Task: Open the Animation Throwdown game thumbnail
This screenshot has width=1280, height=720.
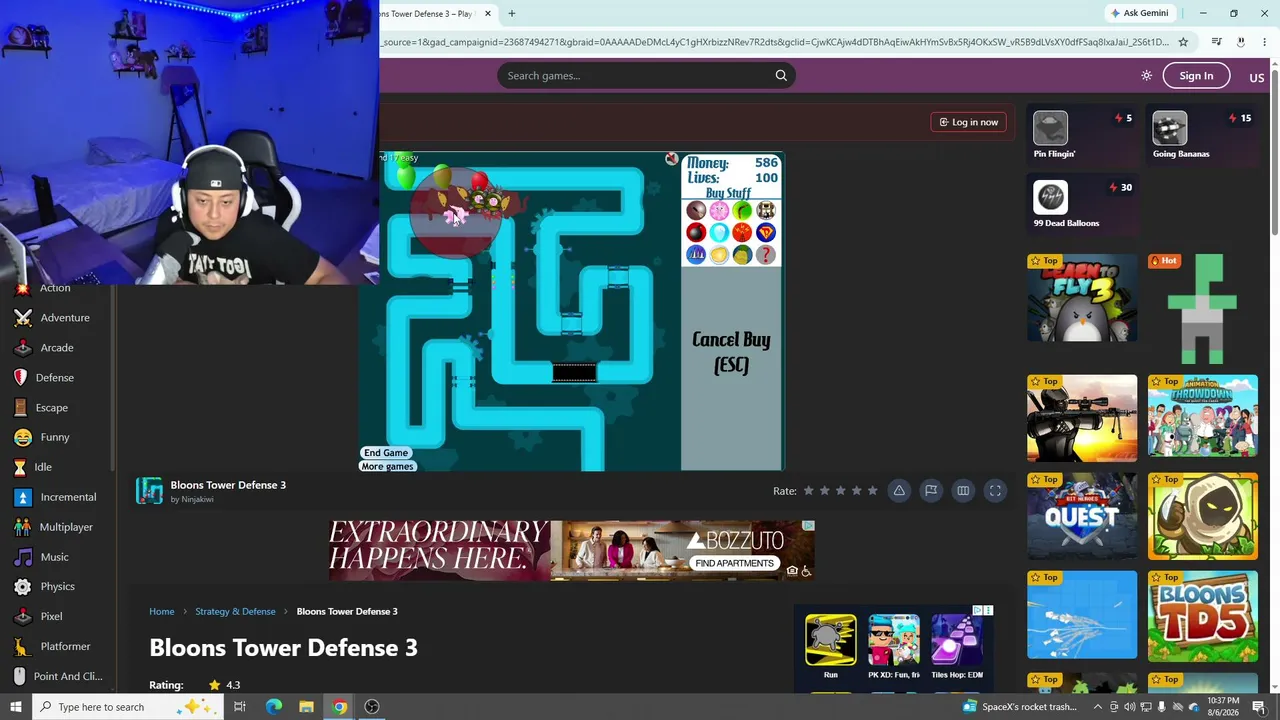Action: pyautogui.click(x=1203, y=417)
